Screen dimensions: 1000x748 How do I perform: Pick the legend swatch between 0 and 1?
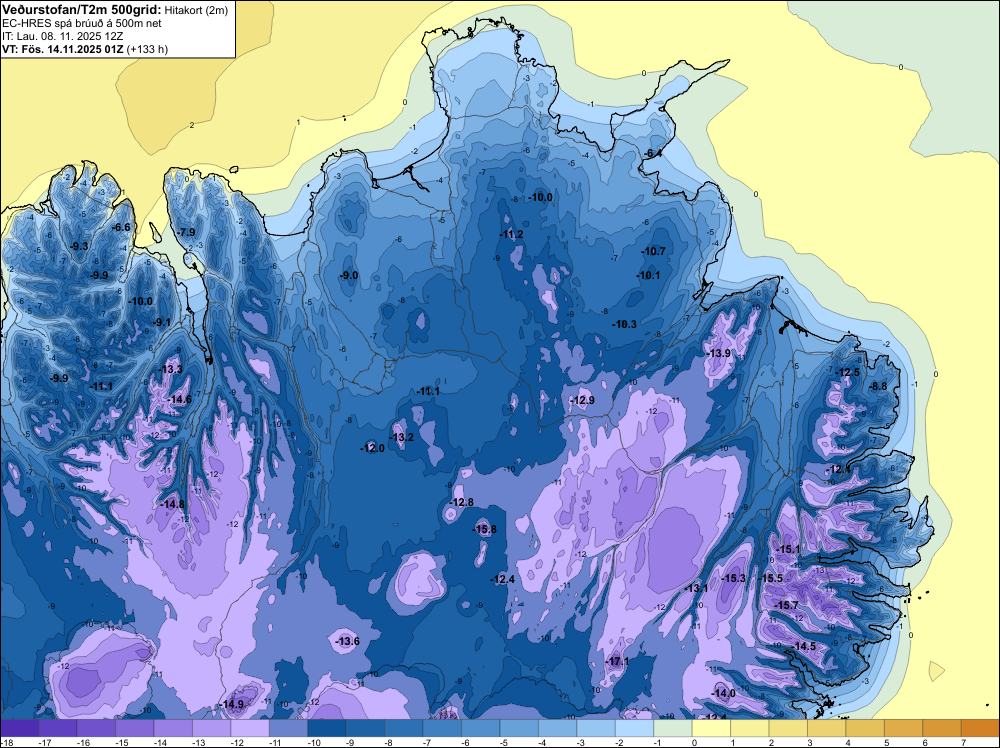(x=711, y=728)
